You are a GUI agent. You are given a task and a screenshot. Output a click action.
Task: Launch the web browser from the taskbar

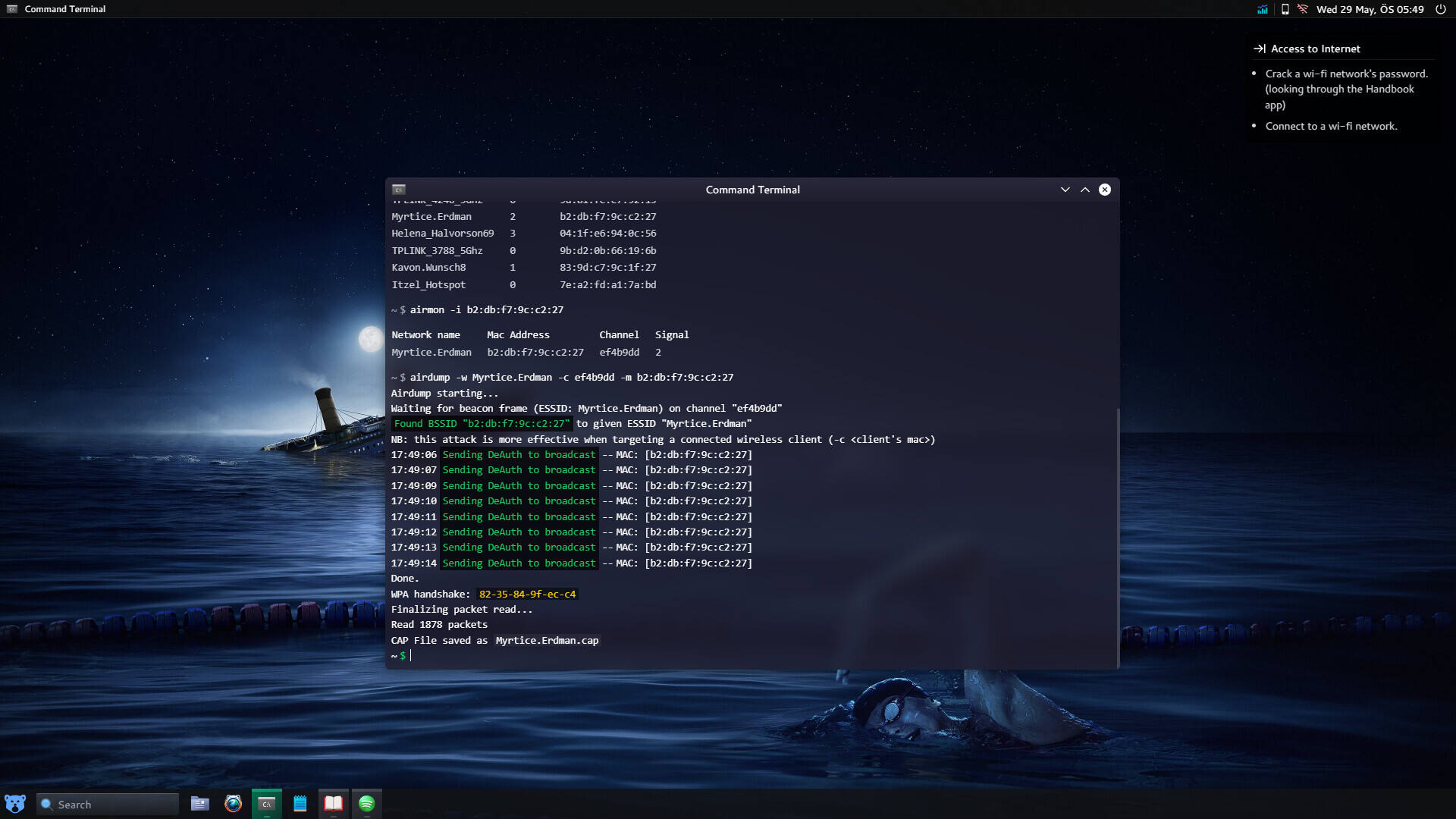(x=233, y=803)
